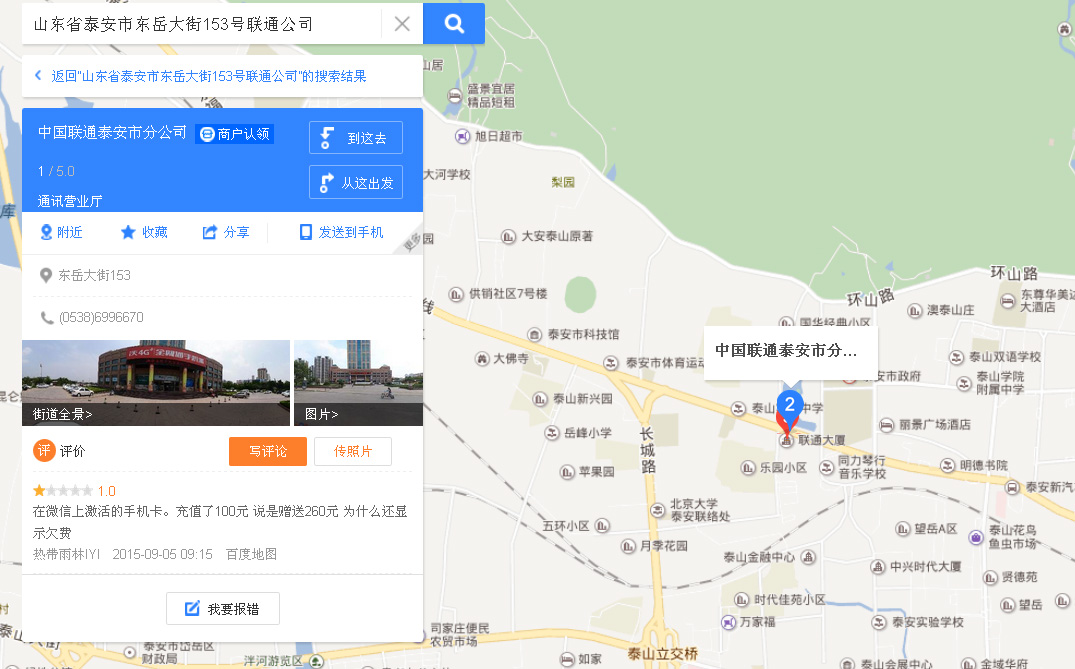1075x669 pixels.
Task: Send location to phone via 发送到手机
Action: [341, 233]
